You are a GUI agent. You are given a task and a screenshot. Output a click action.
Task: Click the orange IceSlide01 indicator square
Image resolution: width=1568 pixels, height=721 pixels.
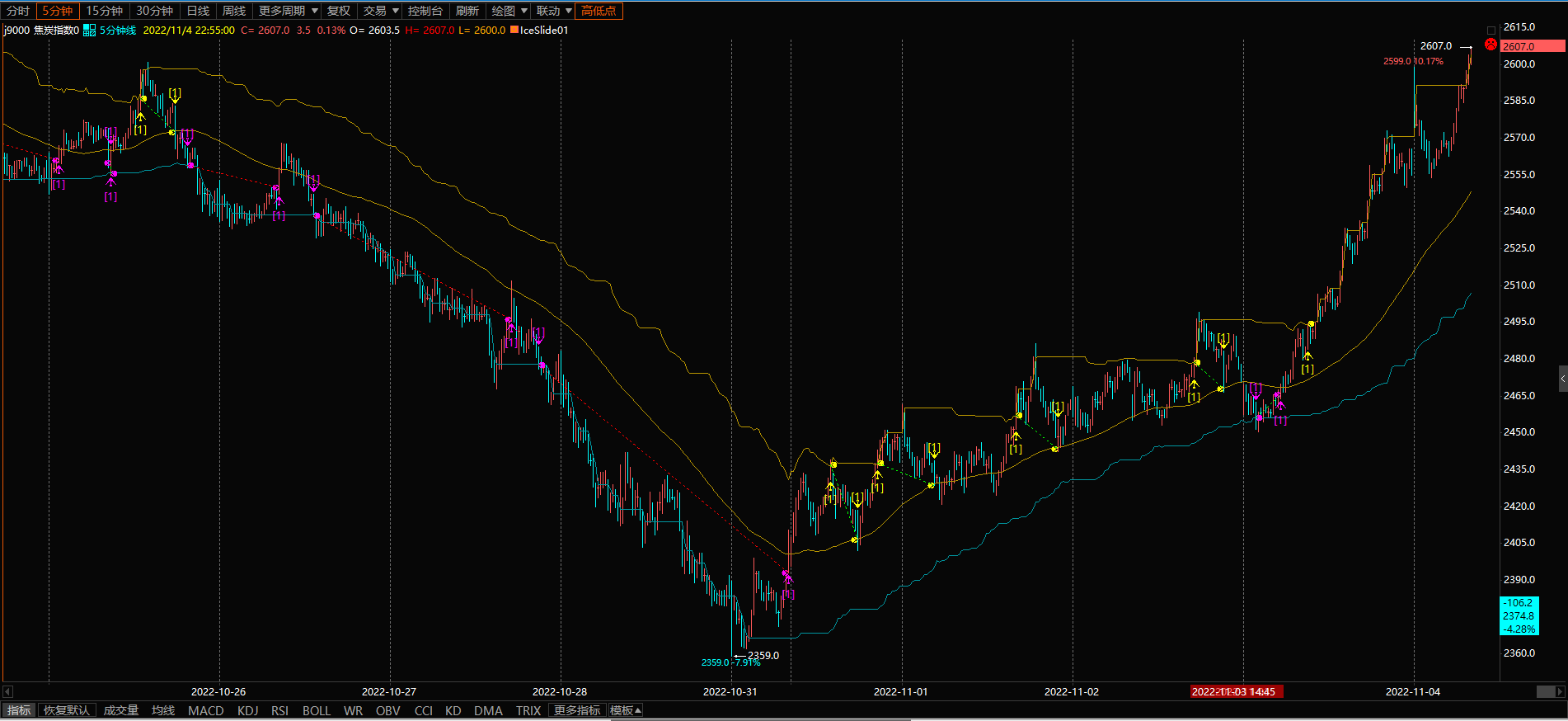[x=514, y=31]
